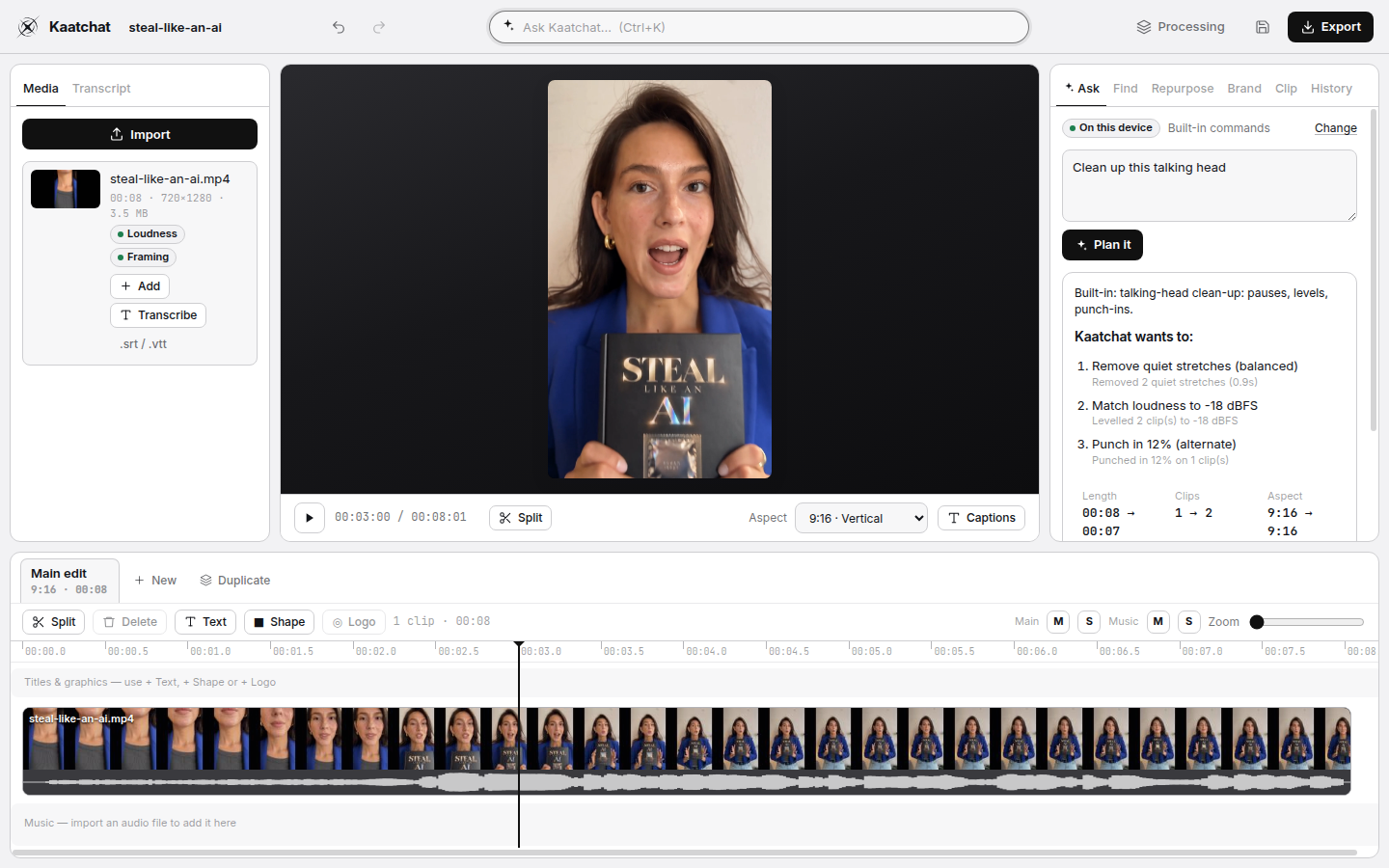
Task: Mute the Music track
Action: pyautogui.click(x=1158, y=622)
